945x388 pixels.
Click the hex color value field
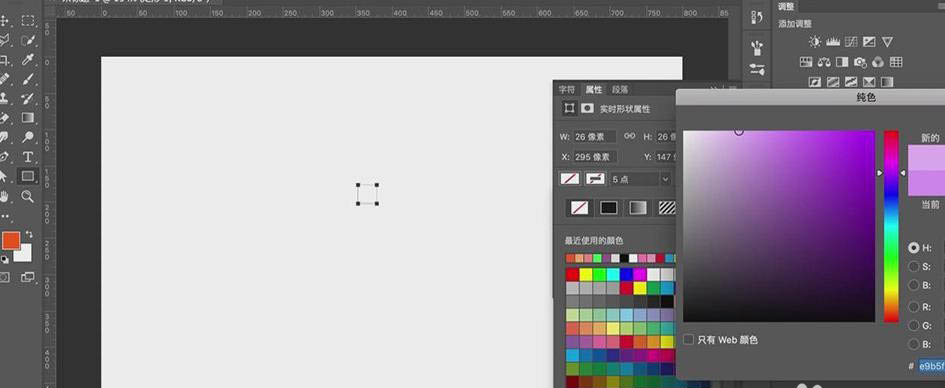[931, 366]
